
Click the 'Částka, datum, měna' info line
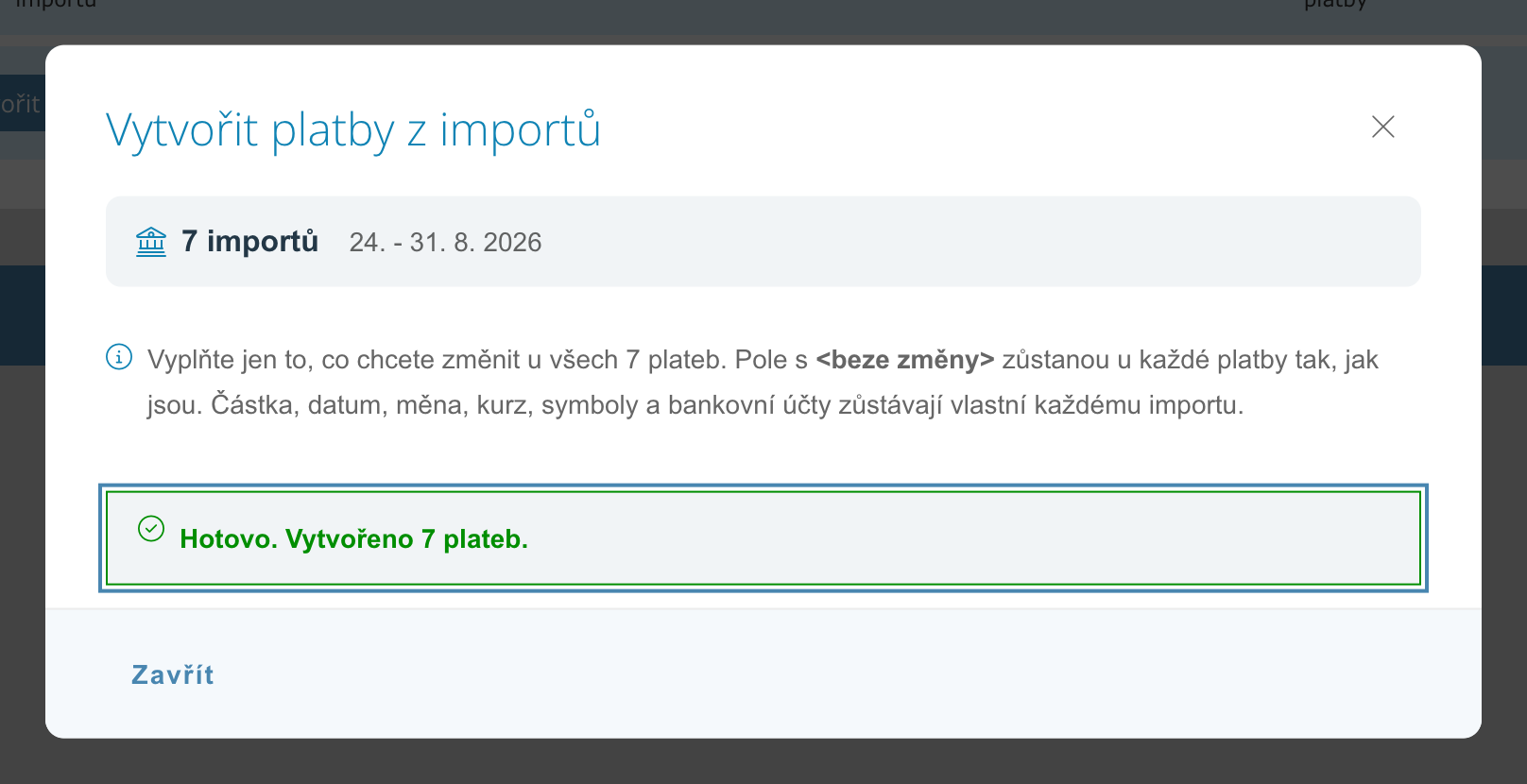point(695,405)
